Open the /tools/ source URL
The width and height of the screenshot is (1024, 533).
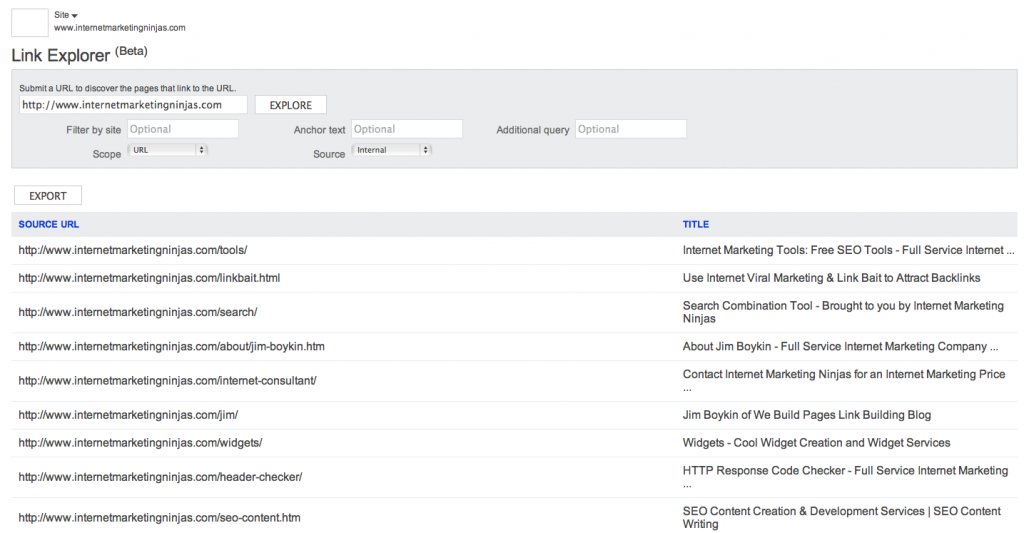(x=133, y=250)
